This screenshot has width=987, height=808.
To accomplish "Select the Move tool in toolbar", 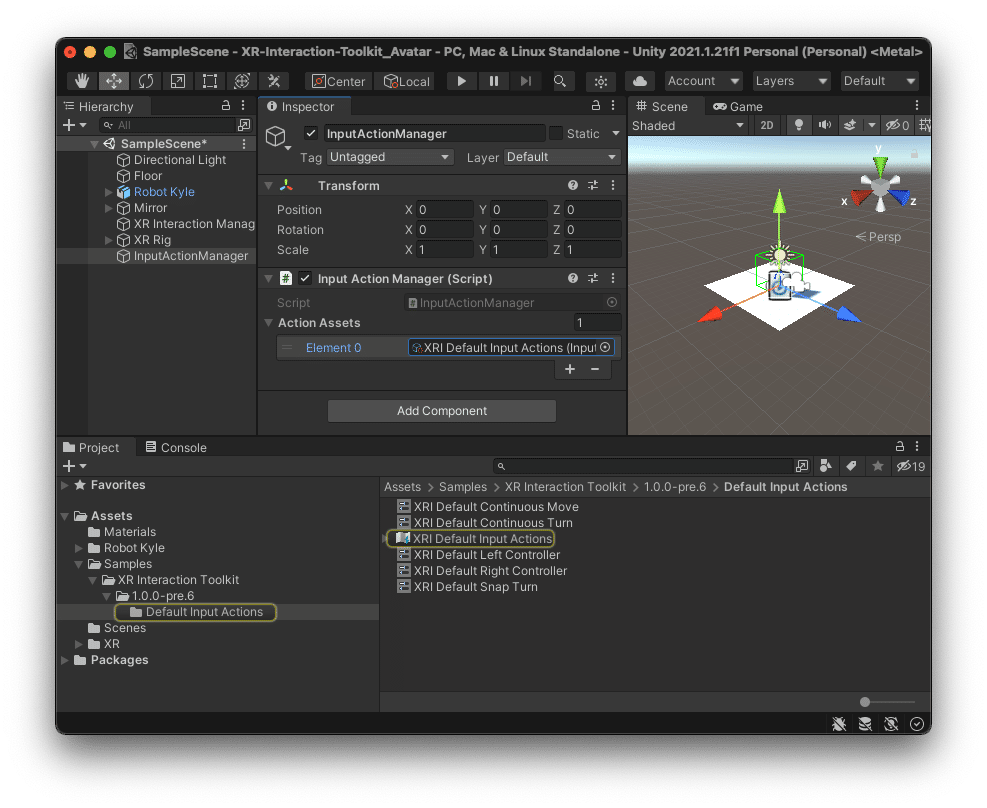I will 113,81.
